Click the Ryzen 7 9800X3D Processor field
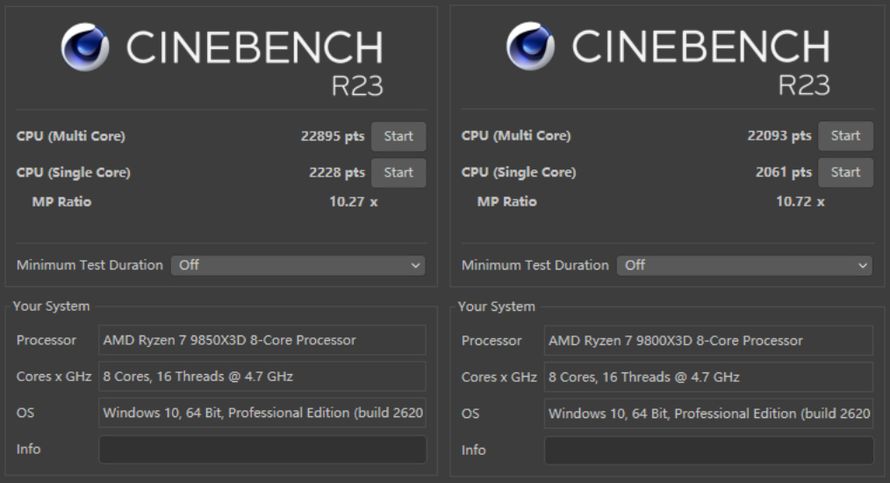The height and width of the screenshot is (483, 890). point(708,340)
